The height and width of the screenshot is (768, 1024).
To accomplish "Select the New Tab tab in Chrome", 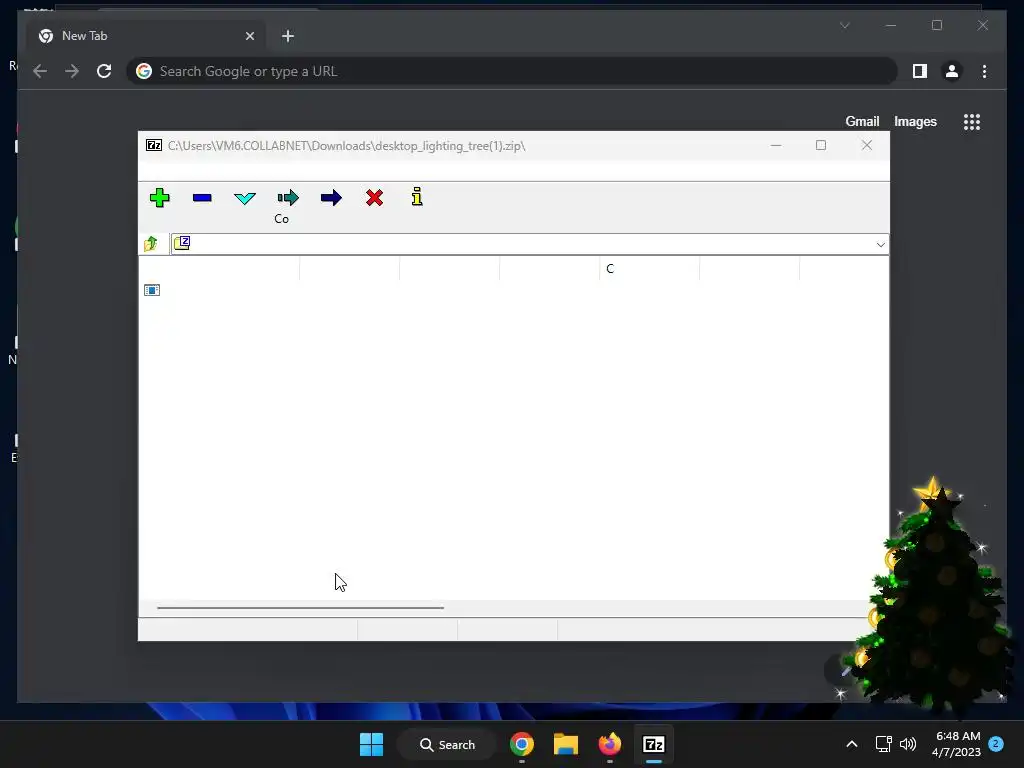I will pos(145,36).
